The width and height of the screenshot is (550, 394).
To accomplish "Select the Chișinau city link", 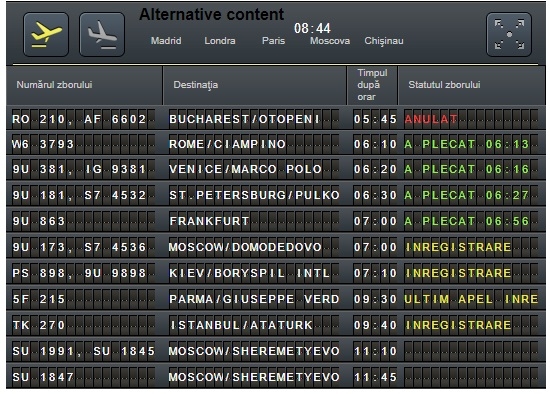I will point(384,41).
